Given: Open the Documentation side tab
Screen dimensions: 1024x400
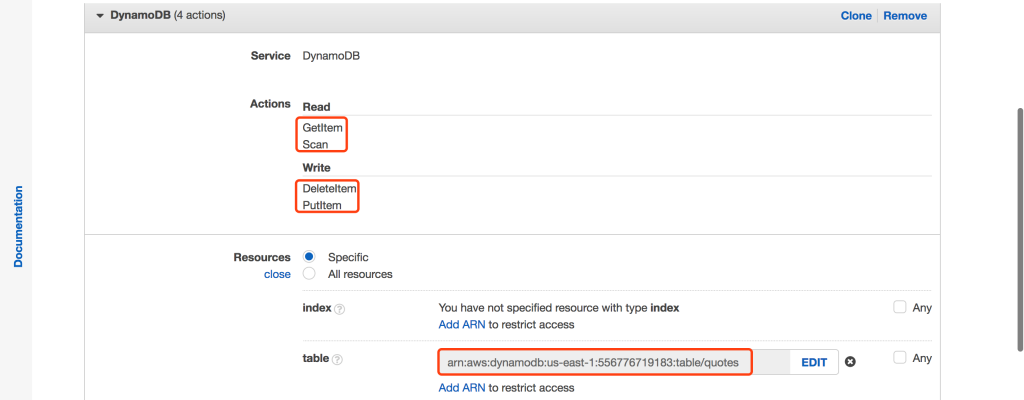Looking at the screenshot, I should click(18, 226).
